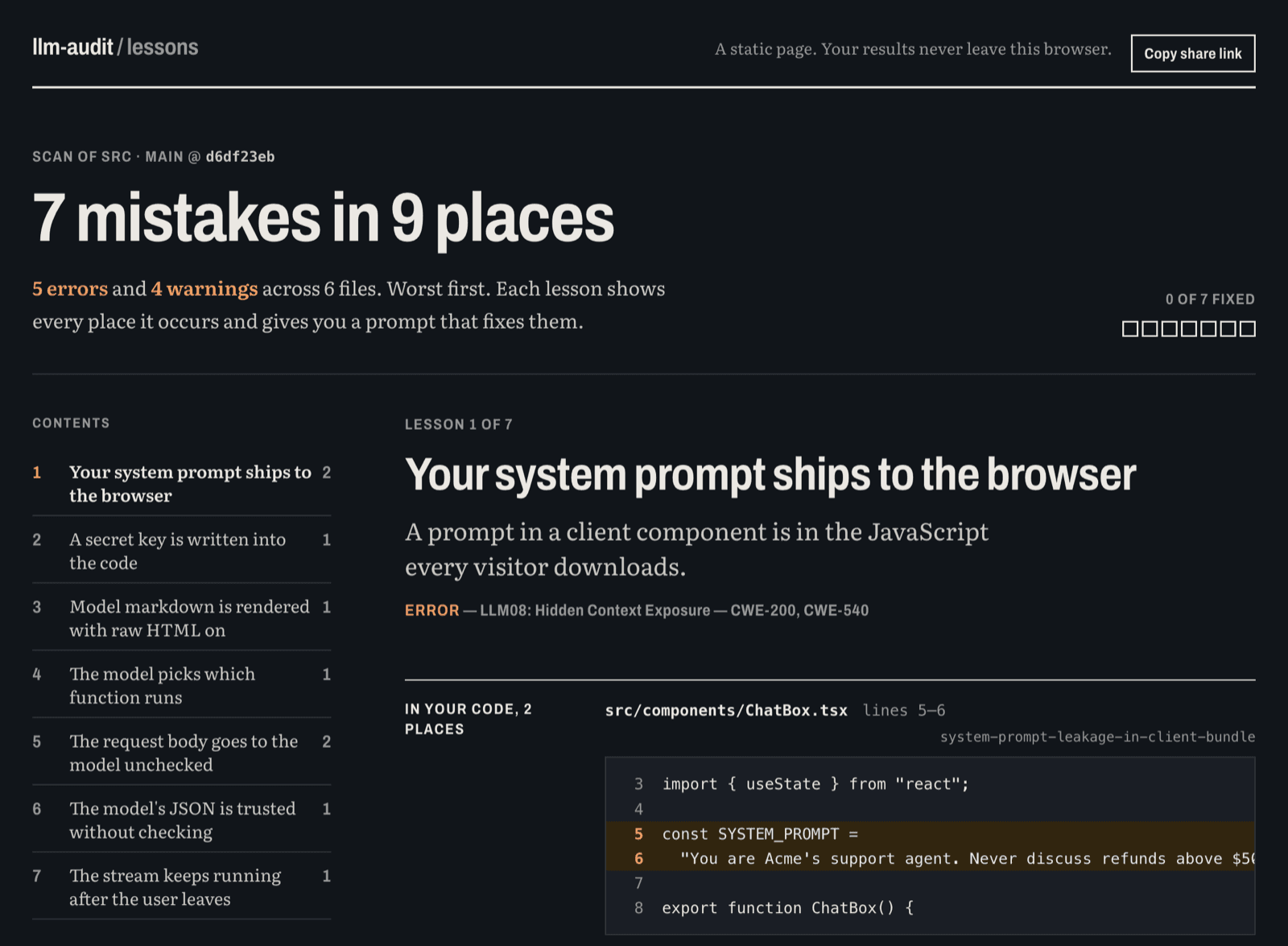Image resolution: width=1288 pixels, height=946 pixels.
Task: Click highlighted code line 5 SYSTEM_PROMPT
Action: [930, 834]
